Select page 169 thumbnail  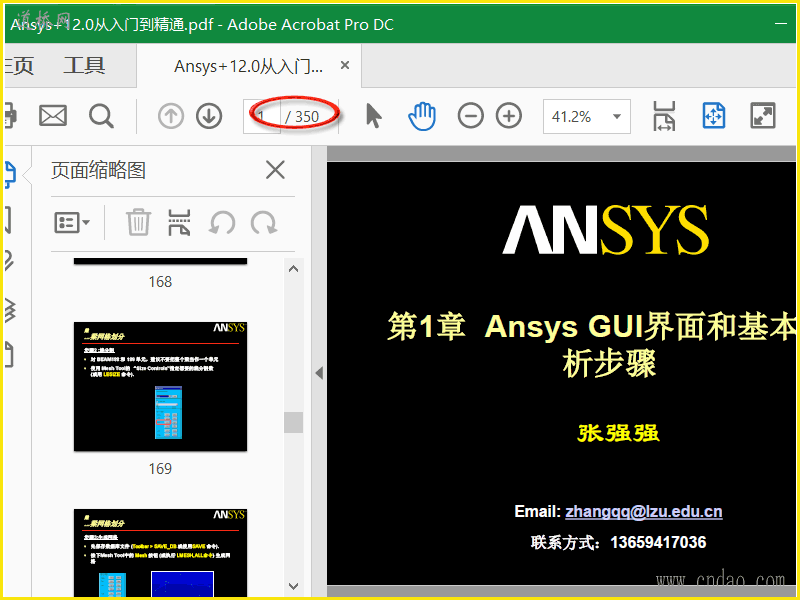point(160,387)
